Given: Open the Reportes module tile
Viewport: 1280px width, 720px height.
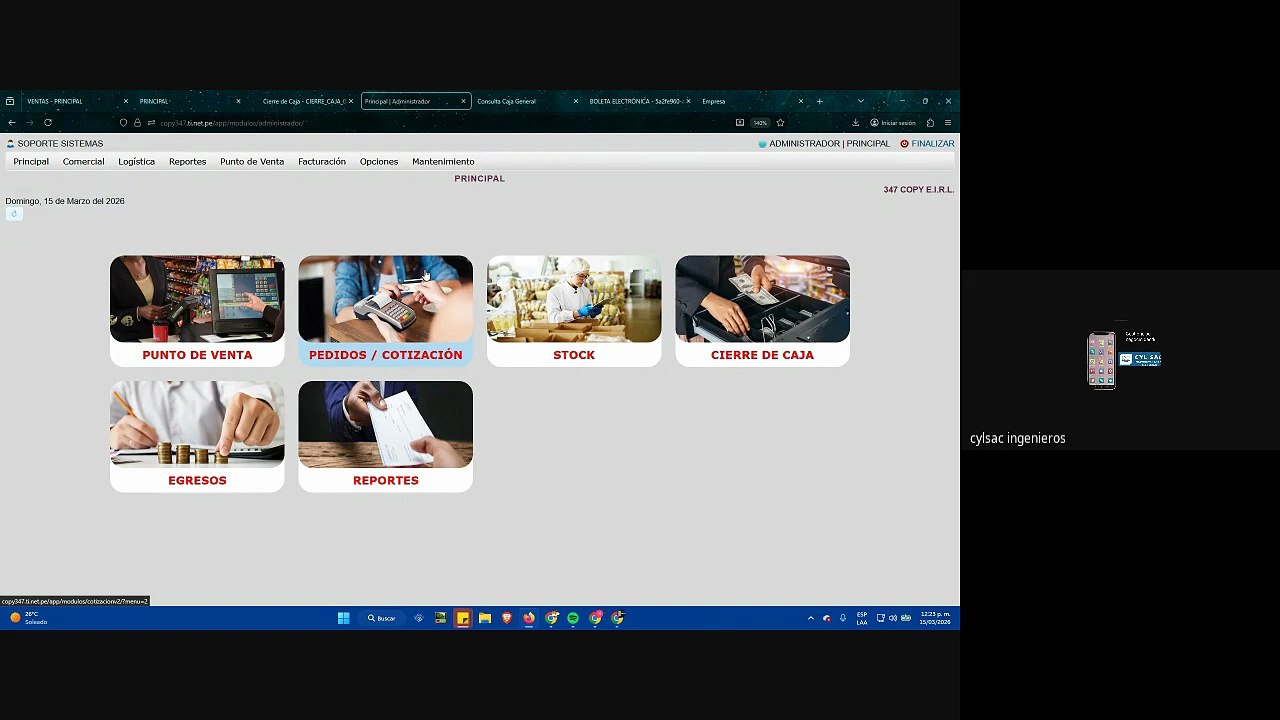Looking at the screenshot, I should click(x=385, y=436).
